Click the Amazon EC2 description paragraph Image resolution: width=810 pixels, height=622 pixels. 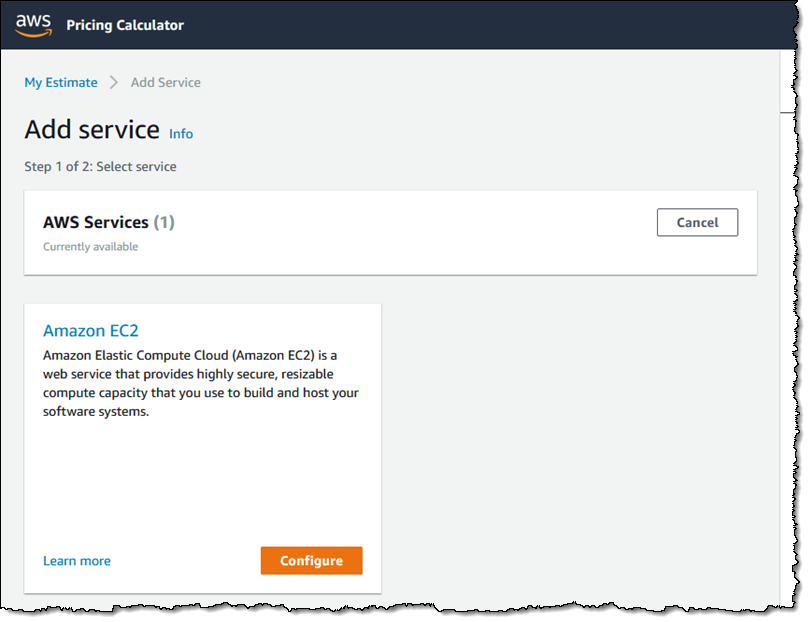point(200,383)
